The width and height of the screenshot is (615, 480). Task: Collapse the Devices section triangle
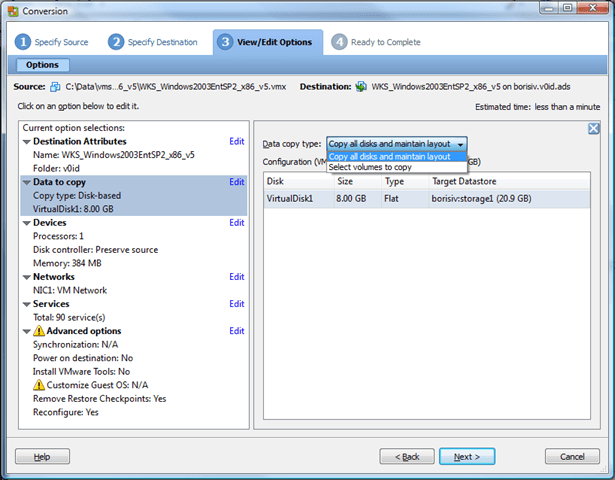click(x=26, y=223)
